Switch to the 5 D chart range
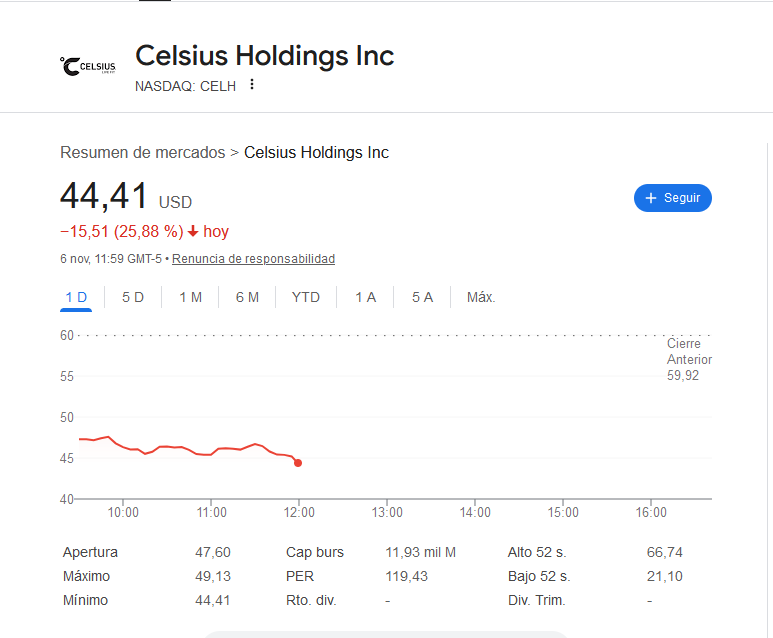 click(133, 297)
